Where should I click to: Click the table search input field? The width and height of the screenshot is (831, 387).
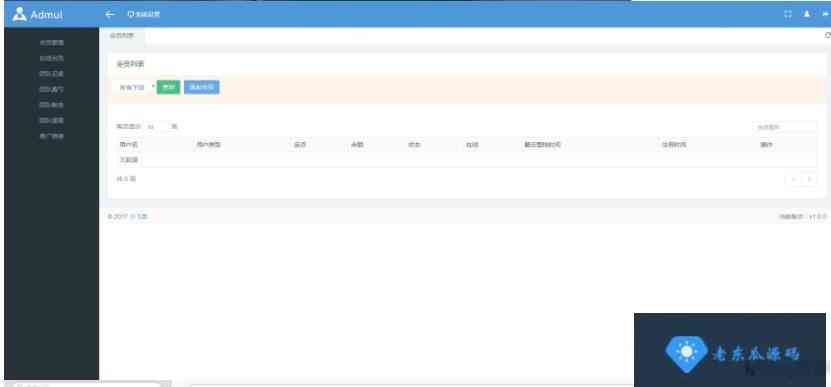click(784, 127)
